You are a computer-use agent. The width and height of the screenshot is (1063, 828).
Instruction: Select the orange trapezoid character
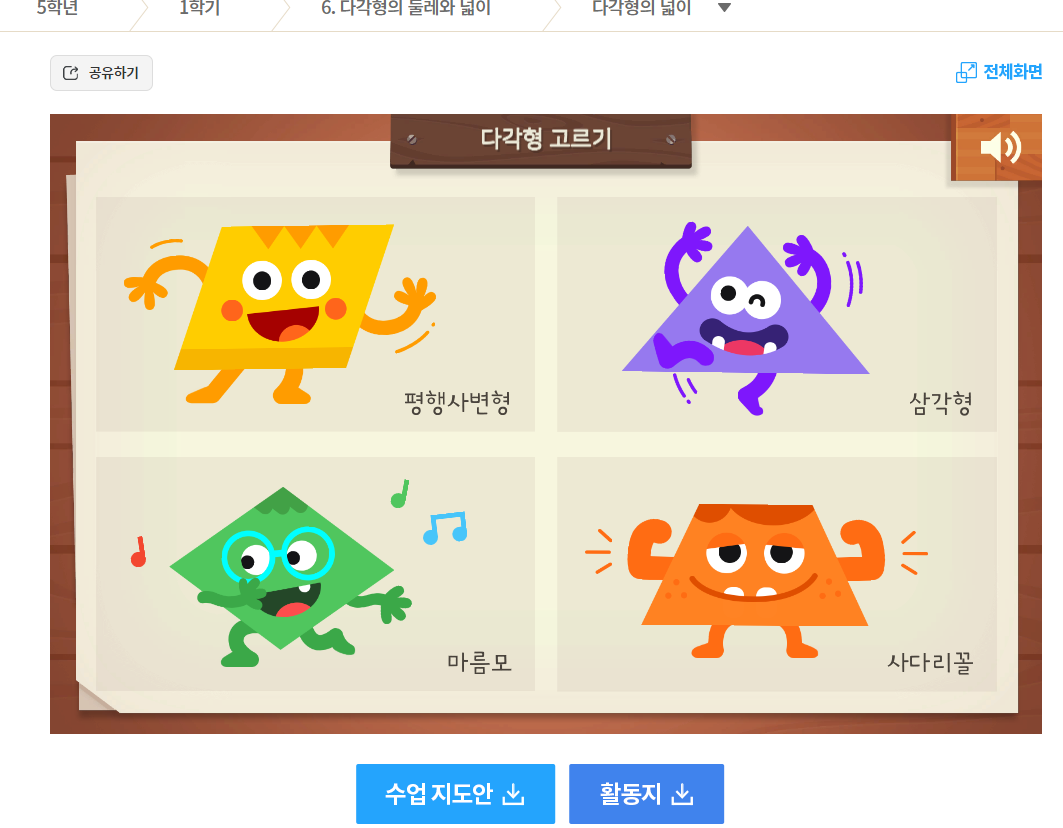click(755, 570)
